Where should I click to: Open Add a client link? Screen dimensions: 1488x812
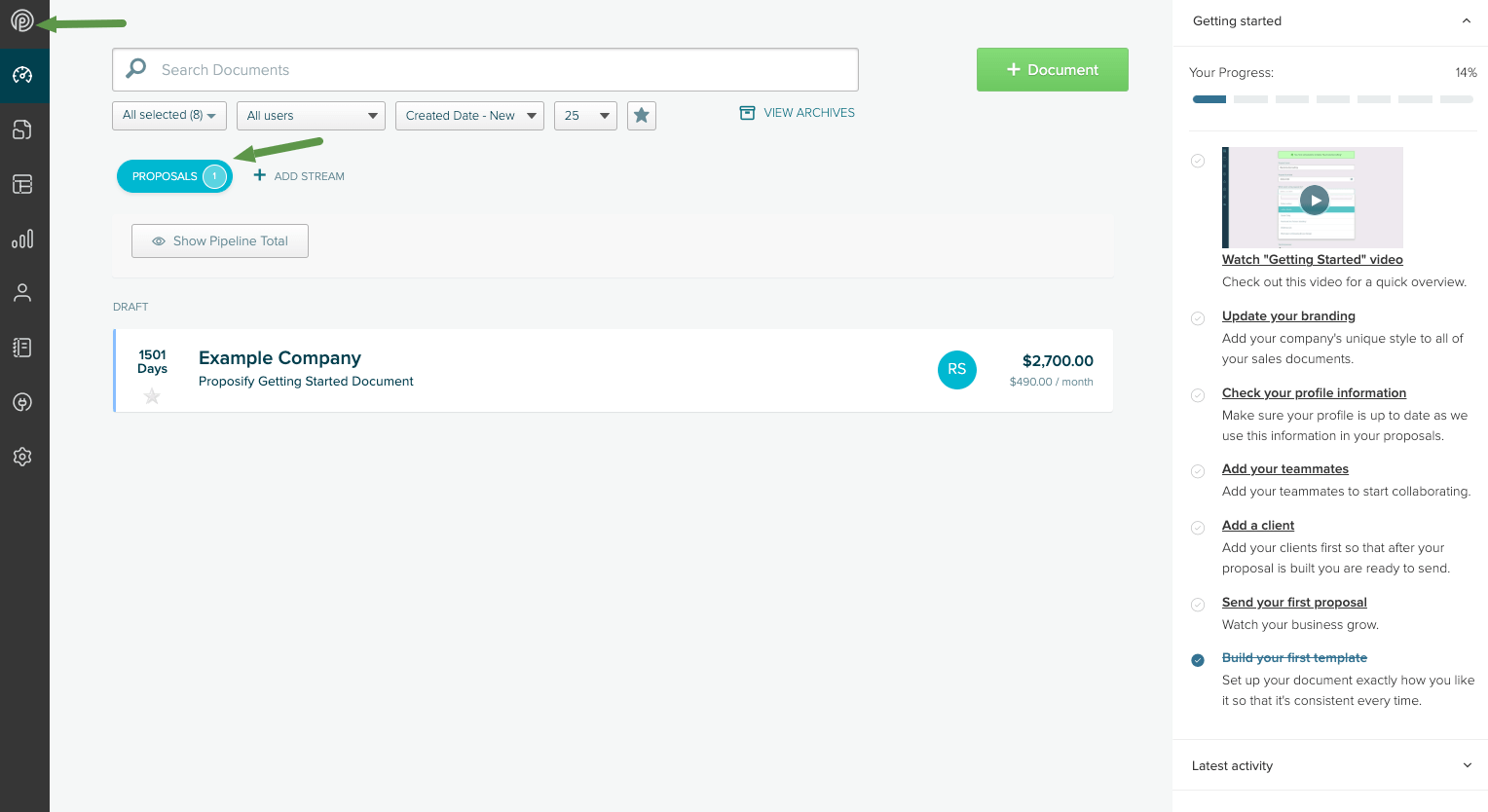coord(1258,525)
